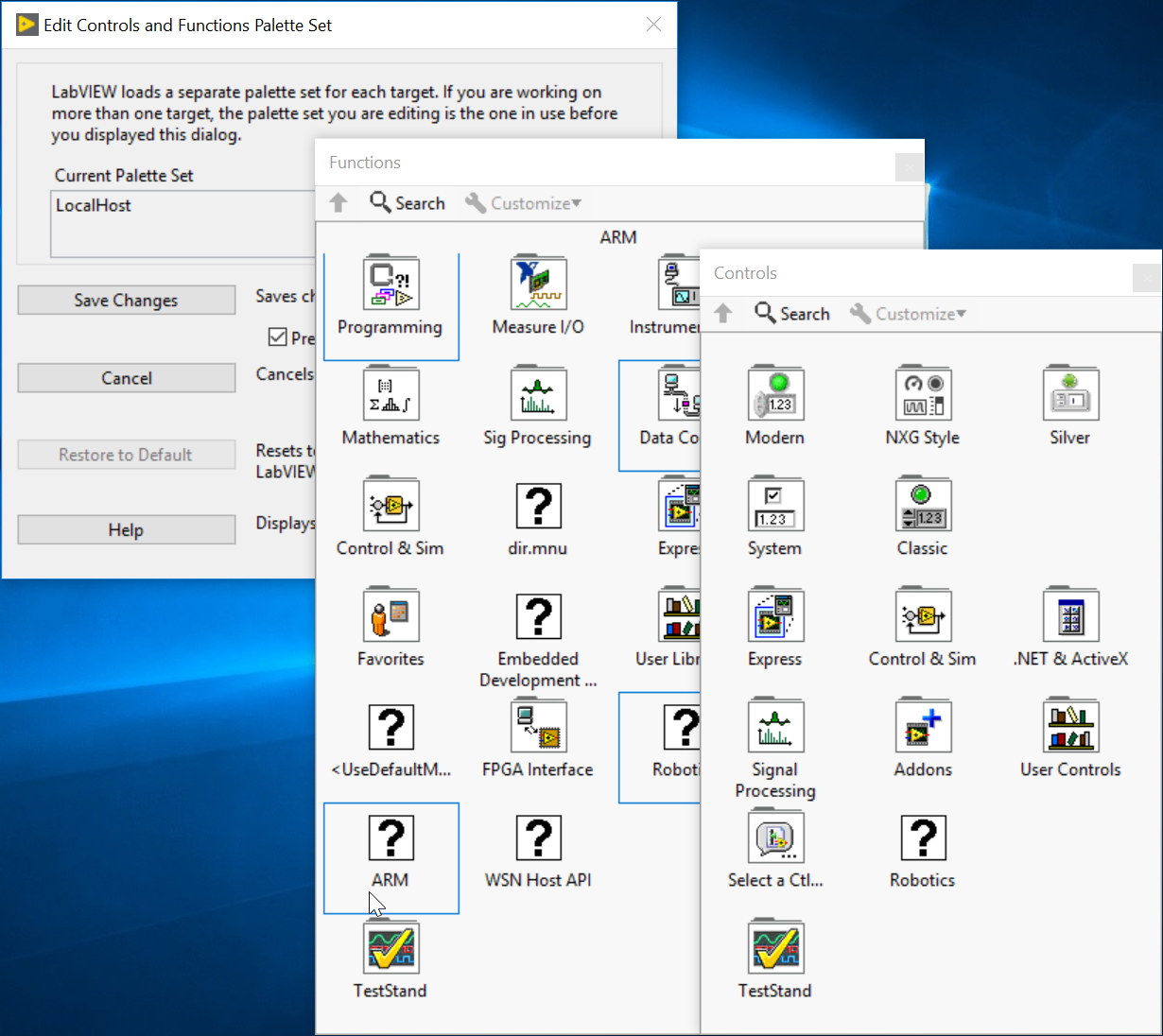
Task: Open the ARM palette icon
Action: tap(391, 837)
